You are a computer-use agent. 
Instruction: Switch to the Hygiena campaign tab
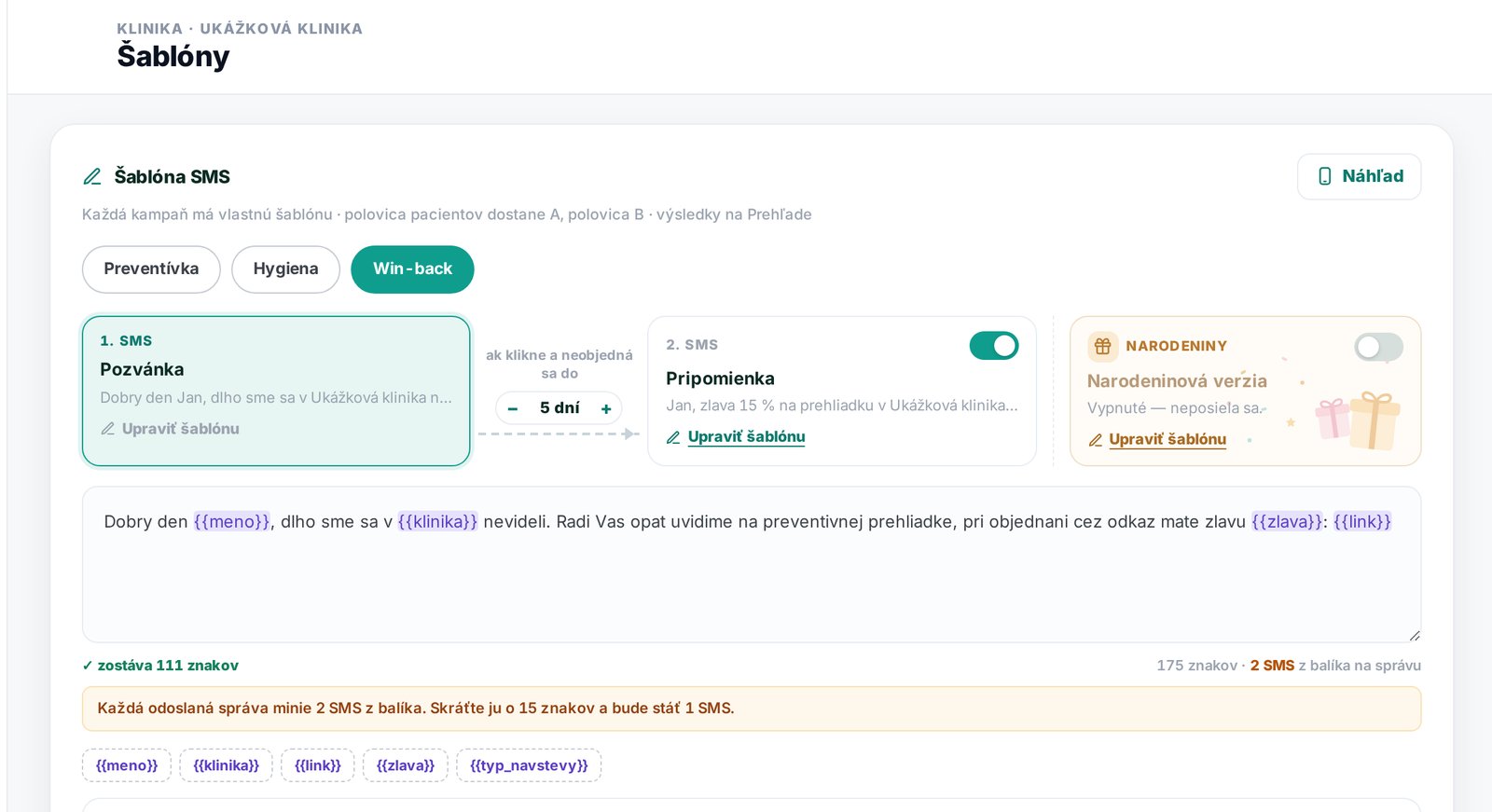[x=285, y=269]
